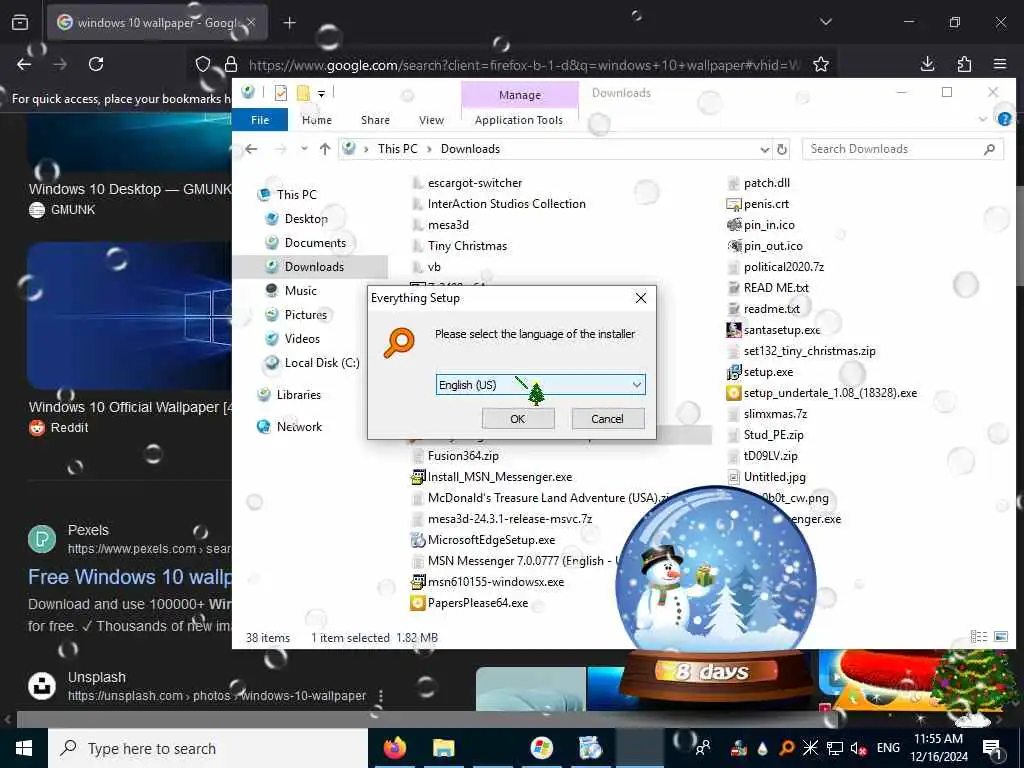Viewport: 1024px width, 768px height.
Task: Go back in Firefox
Action: (24, 64)
